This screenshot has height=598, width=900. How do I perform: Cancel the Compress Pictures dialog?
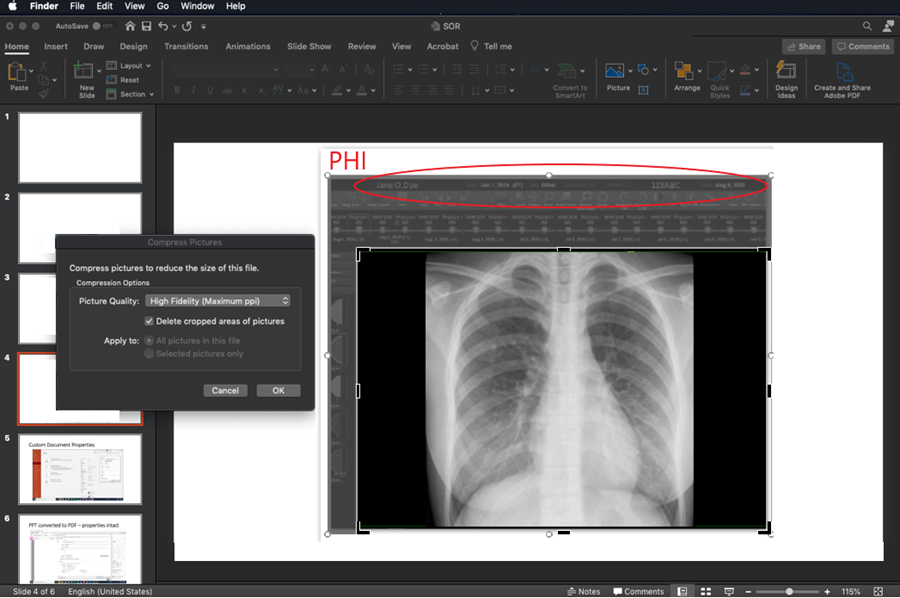click(225, 390)
